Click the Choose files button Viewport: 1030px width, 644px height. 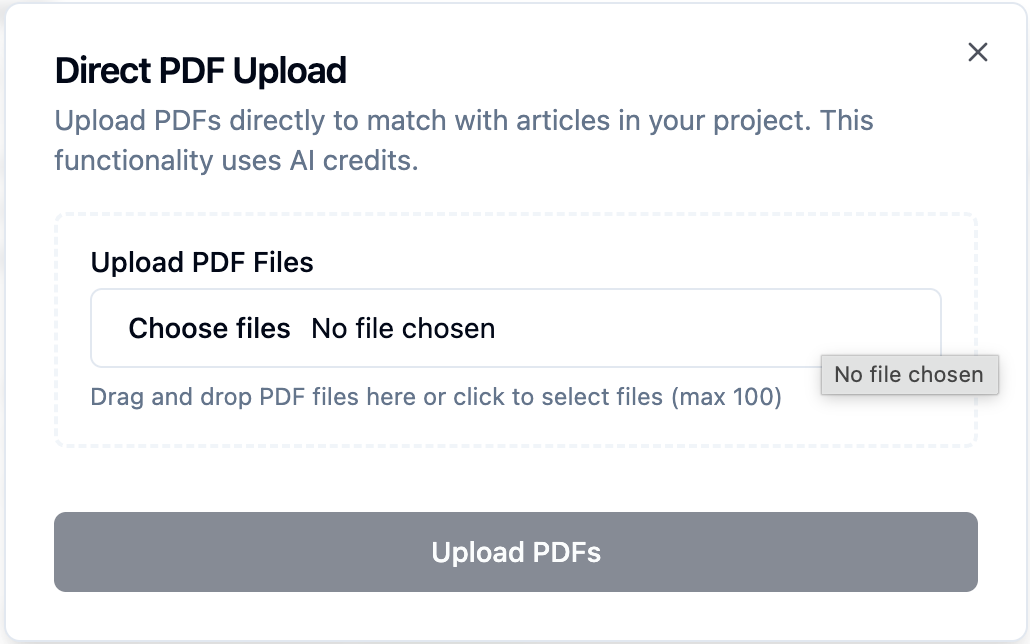(x=209, y=328)
